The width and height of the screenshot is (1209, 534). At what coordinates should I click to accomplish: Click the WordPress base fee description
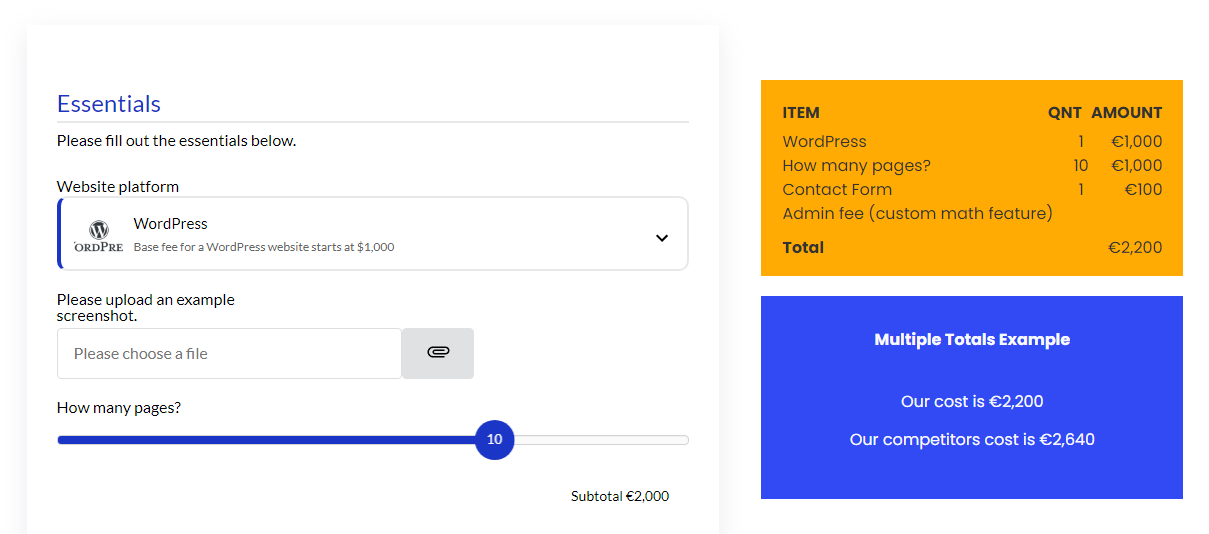[264, 247]
